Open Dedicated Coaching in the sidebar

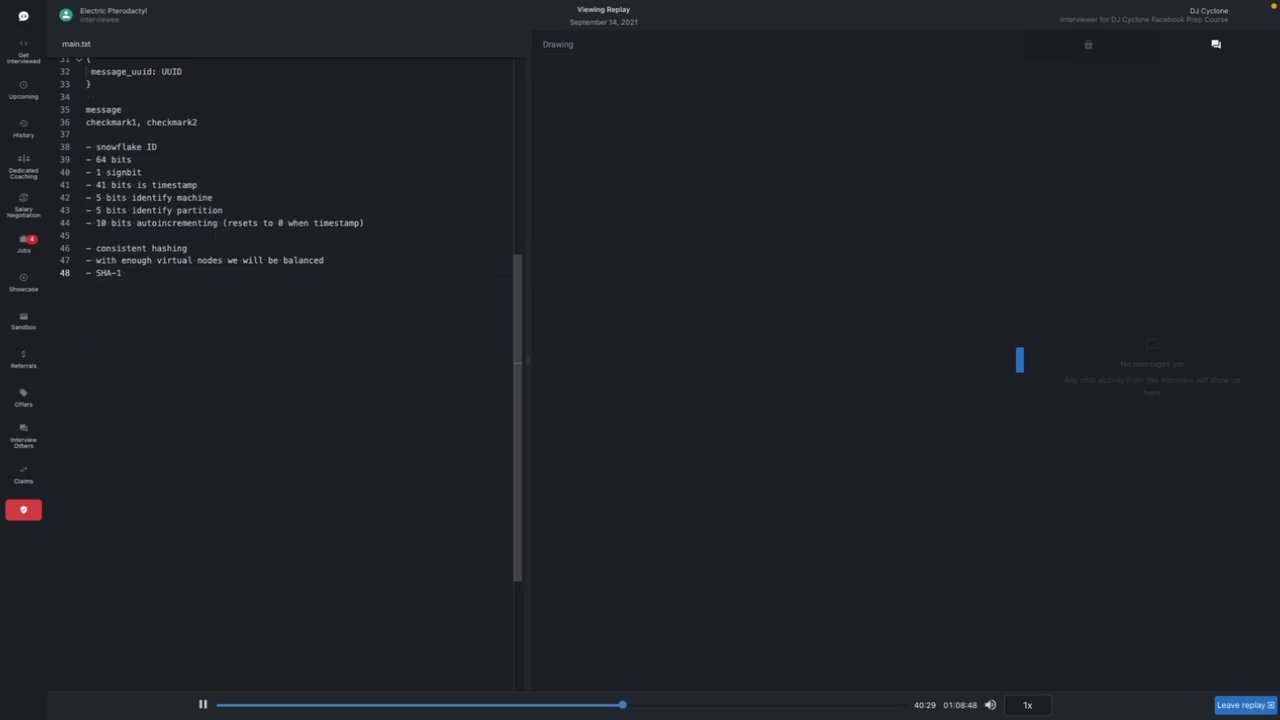23,167
